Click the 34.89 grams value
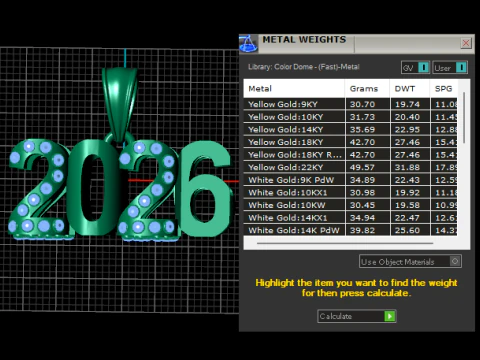Viewport: 480px width, 360px height. click(362, 180)
